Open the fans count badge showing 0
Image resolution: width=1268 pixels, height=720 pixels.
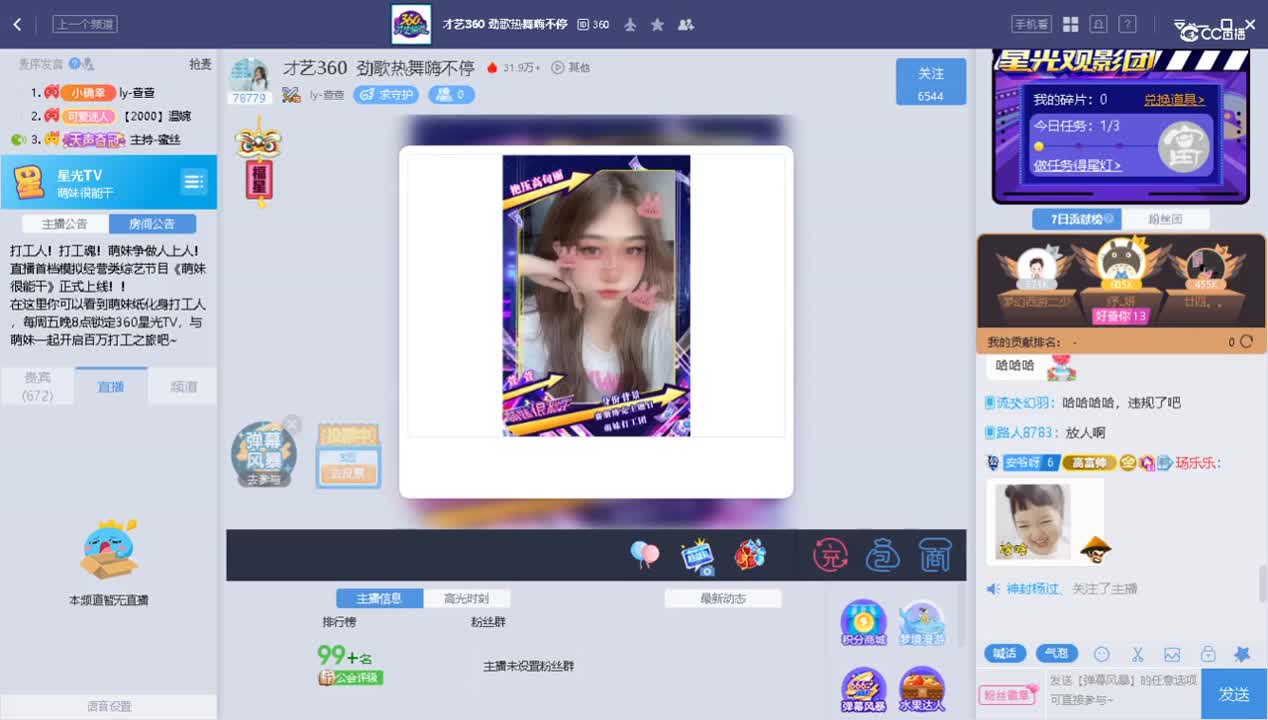click(451, 95)
